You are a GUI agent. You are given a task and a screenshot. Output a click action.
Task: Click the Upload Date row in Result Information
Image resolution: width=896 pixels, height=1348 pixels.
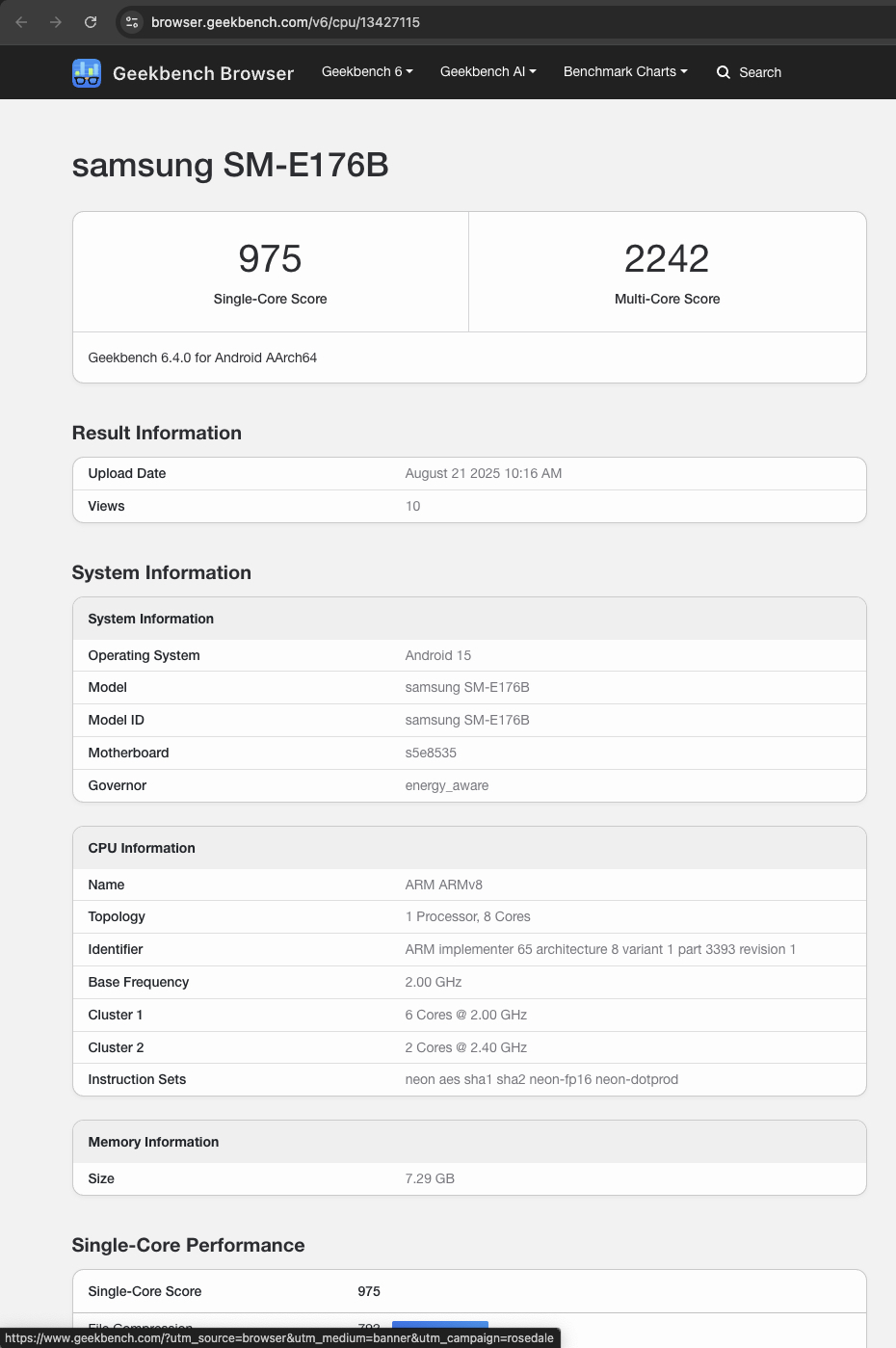pyautogui.click(x=469, y=473)
